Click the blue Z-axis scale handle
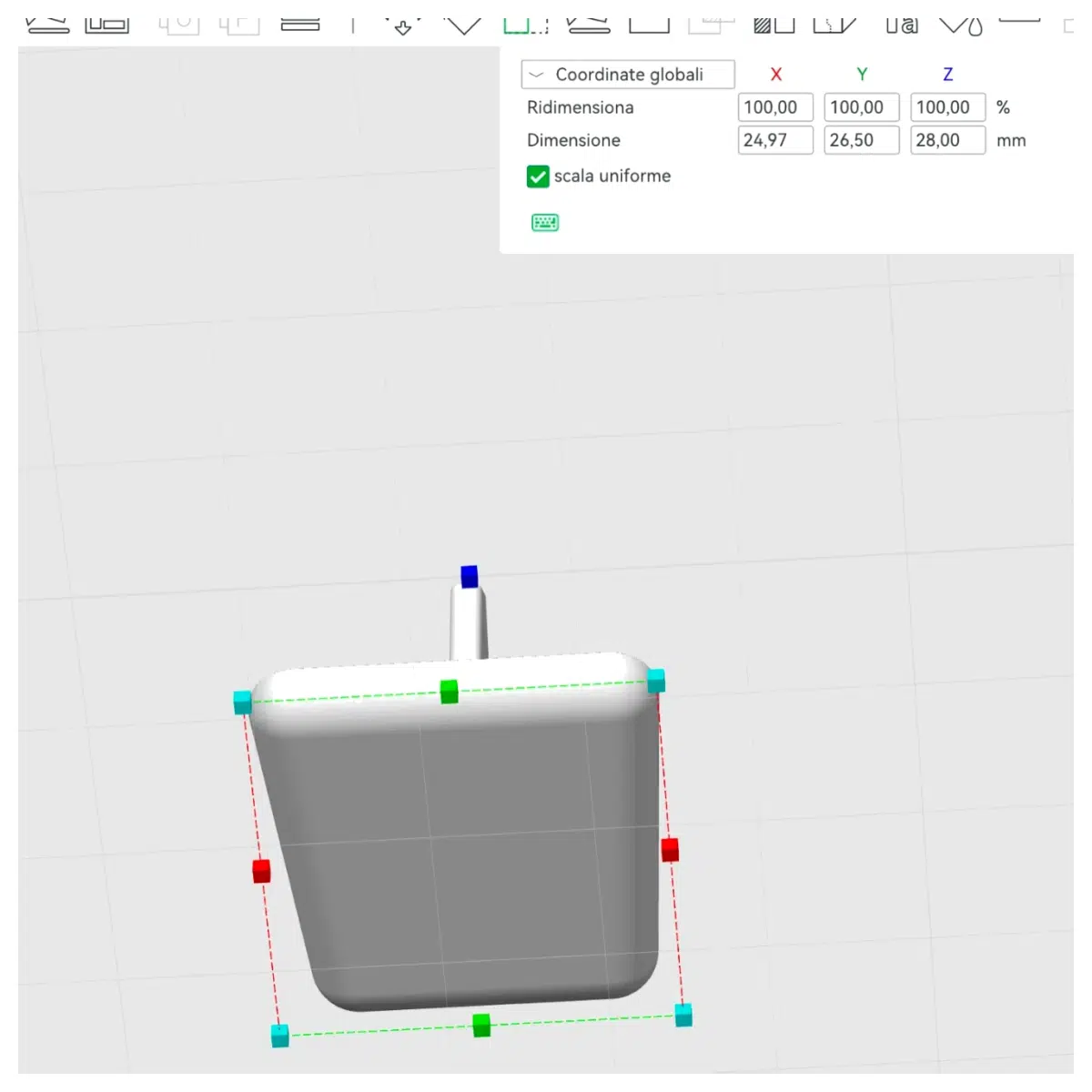 point(470,576)
